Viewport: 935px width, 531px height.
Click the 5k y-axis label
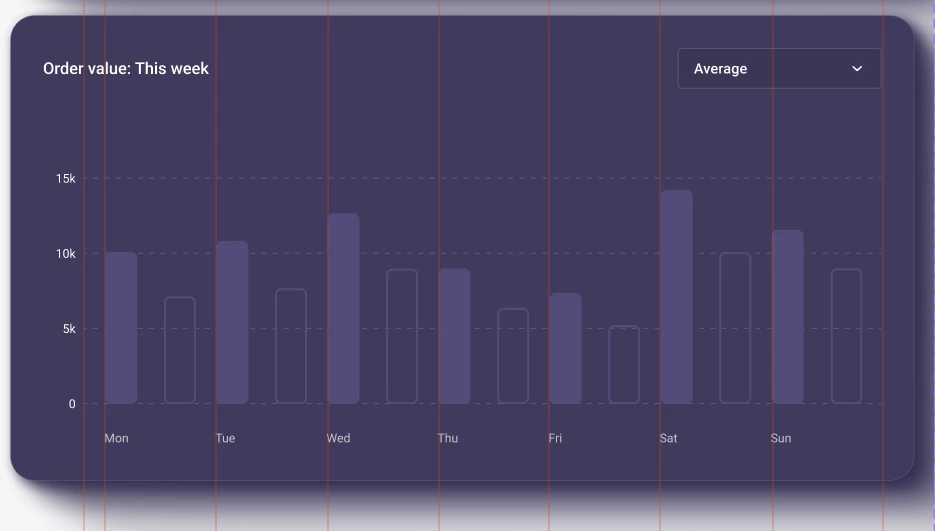point(69,329)
